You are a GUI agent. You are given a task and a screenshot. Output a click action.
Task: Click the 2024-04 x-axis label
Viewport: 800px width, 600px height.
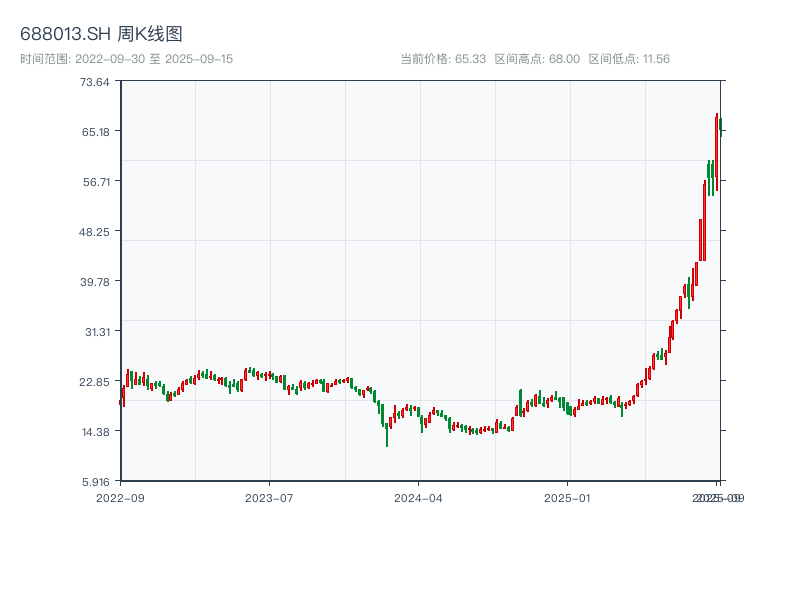click(418, 498)
